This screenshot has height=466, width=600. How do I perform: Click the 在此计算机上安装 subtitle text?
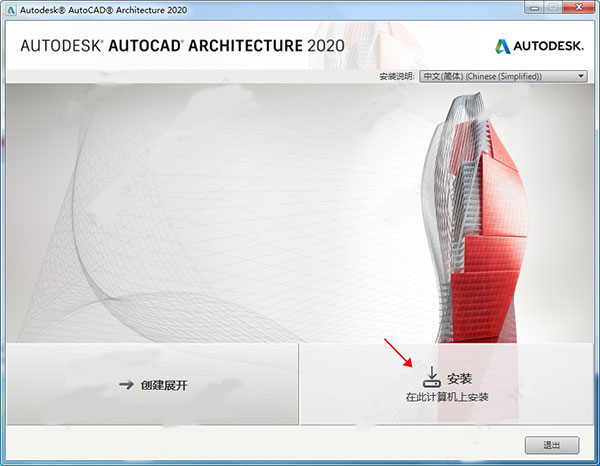coord(447,397)
